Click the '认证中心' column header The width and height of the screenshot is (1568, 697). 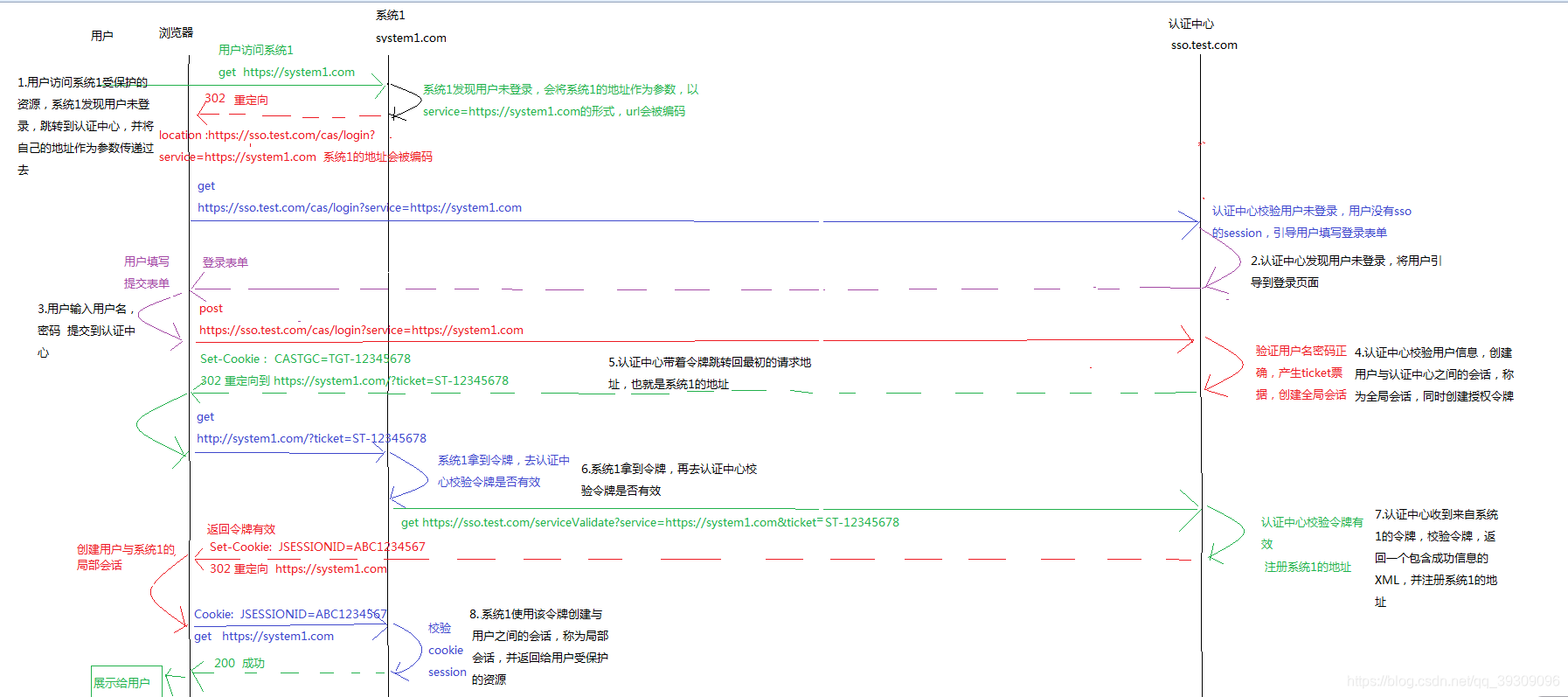pos(1190,24)
